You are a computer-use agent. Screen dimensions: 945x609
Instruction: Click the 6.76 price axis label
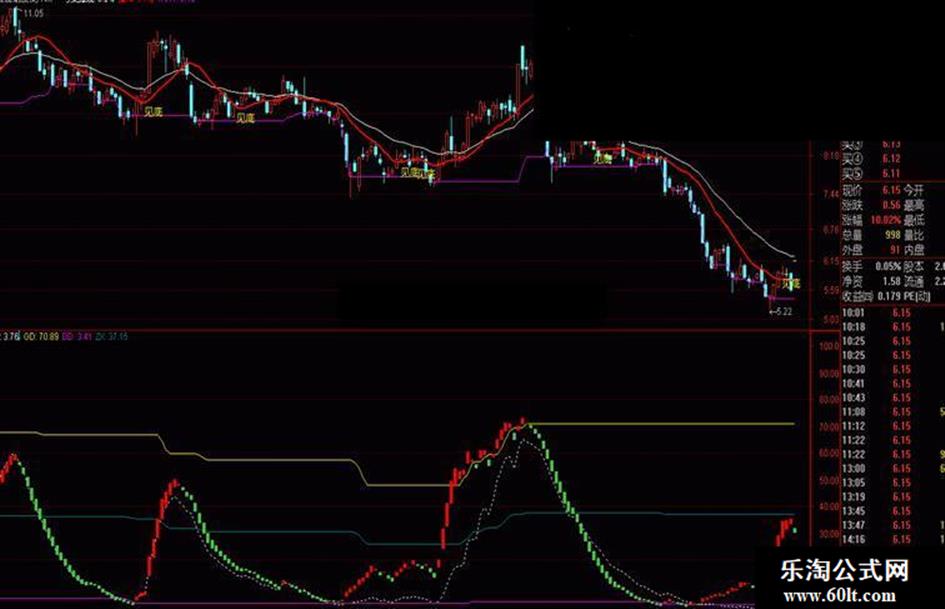pyautogui.click(x=830, y=230)
